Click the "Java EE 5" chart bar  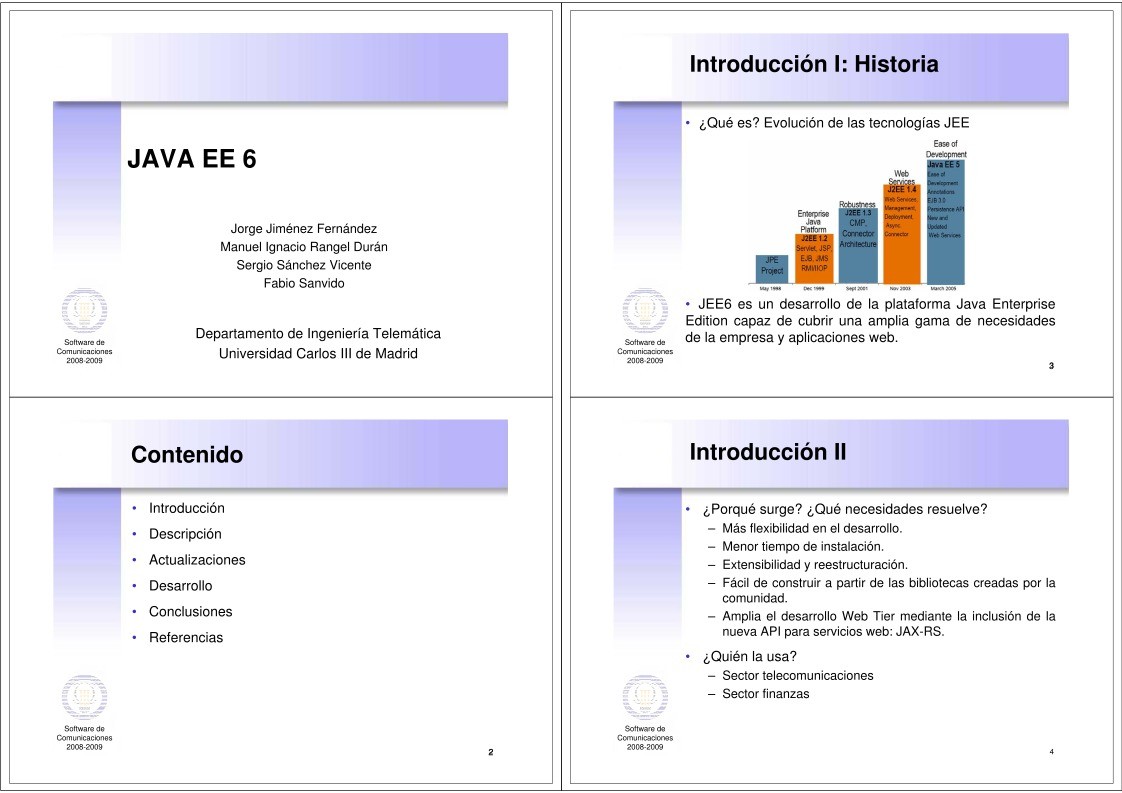[x=945, y=222]
